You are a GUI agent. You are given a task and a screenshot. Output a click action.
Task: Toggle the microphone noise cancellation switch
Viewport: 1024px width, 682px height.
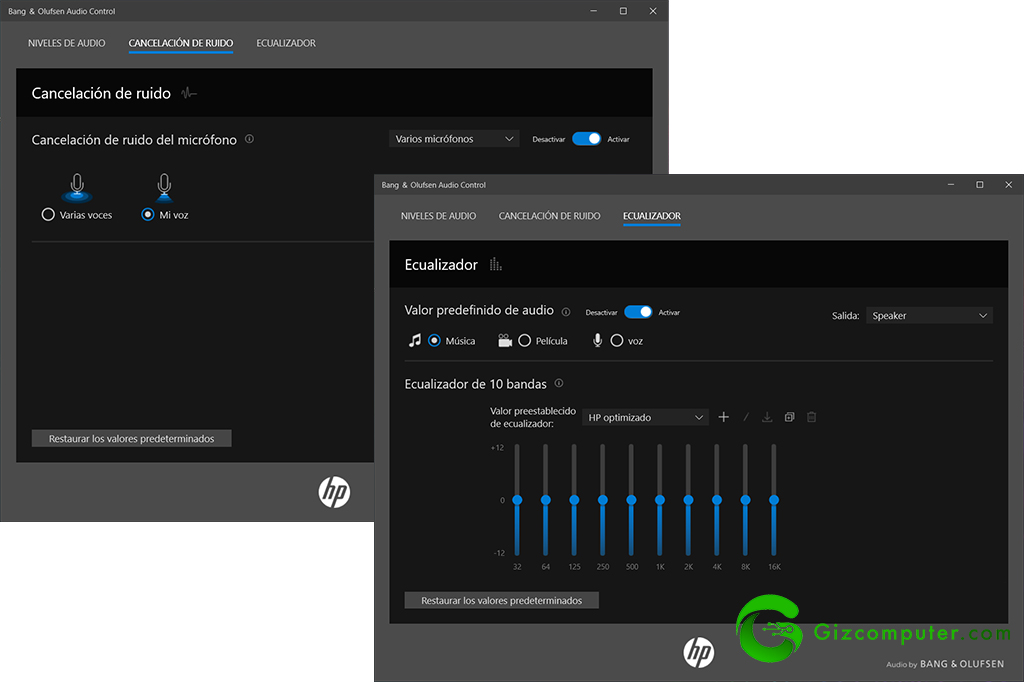coord(586,138)
